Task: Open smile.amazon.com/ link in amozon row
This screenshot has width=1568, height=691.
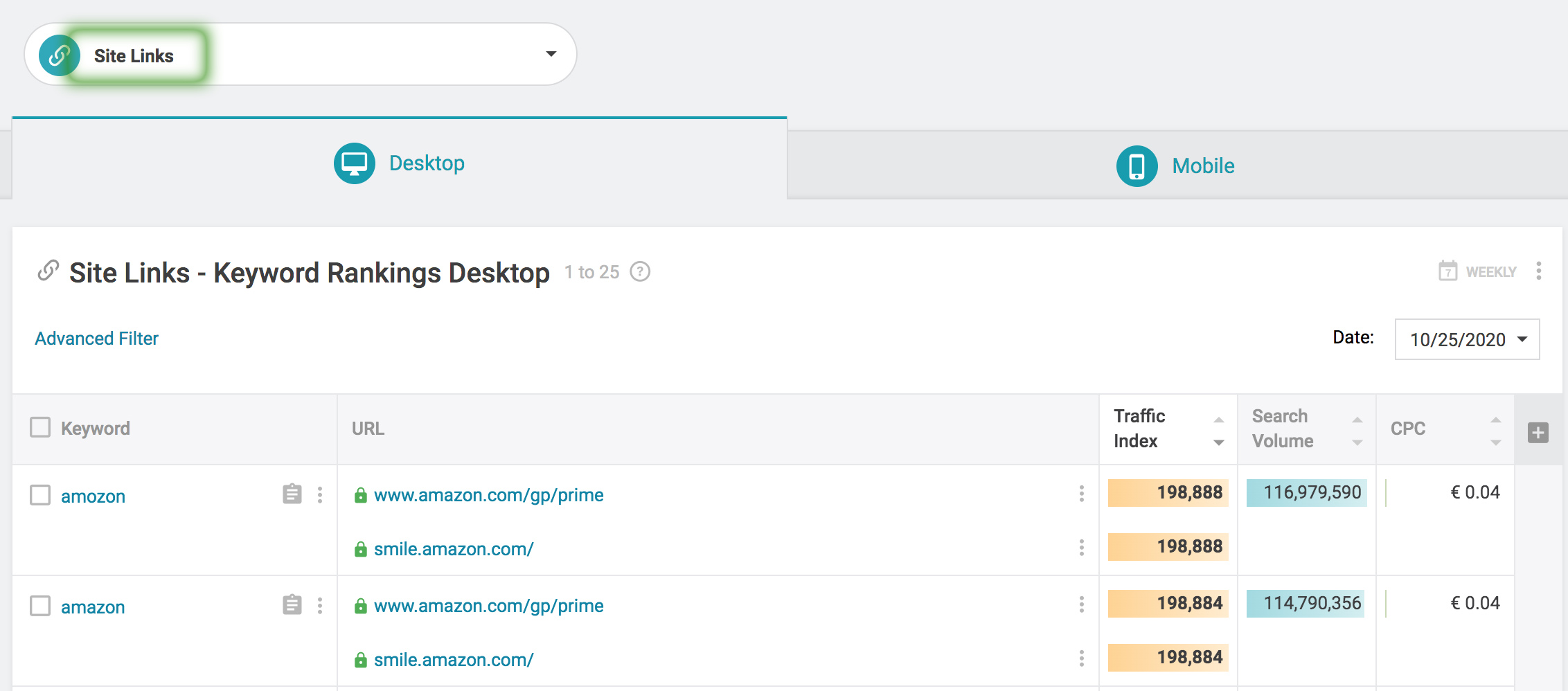Action: pyautogui.click(x=454, y=549)
